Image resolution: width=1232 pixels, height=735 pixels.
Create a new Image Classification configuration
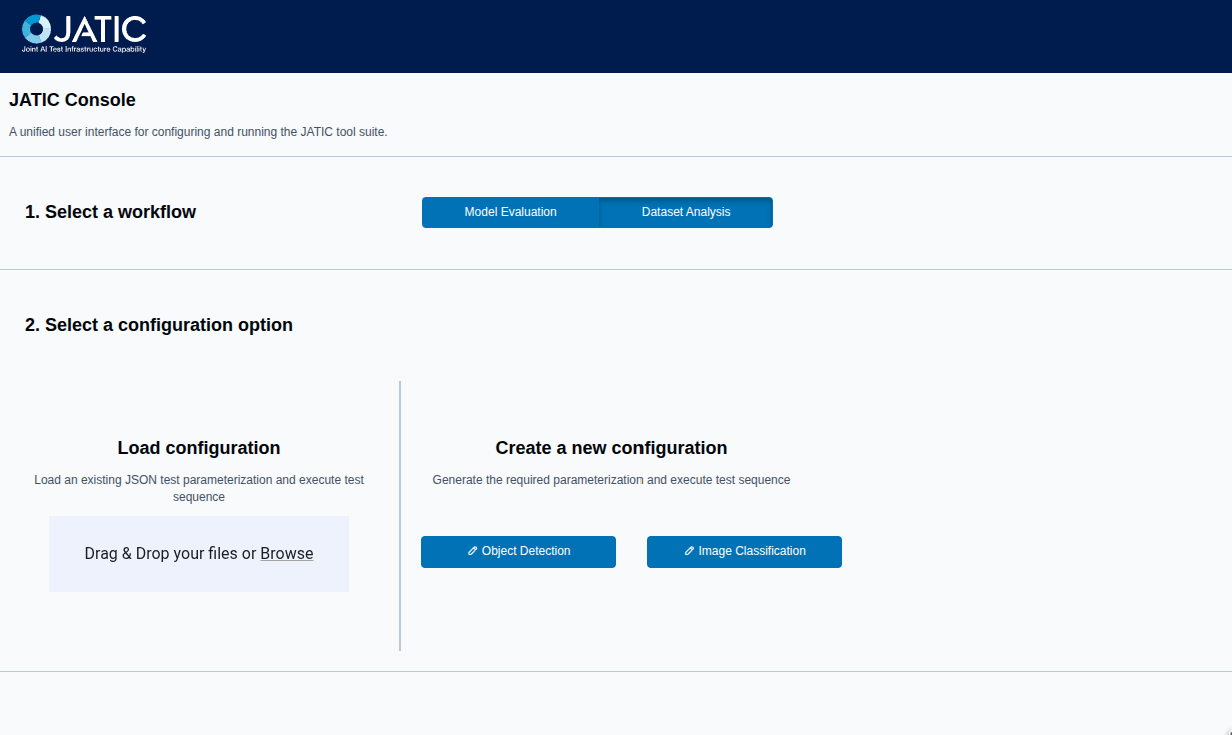[x=744, y=551]
